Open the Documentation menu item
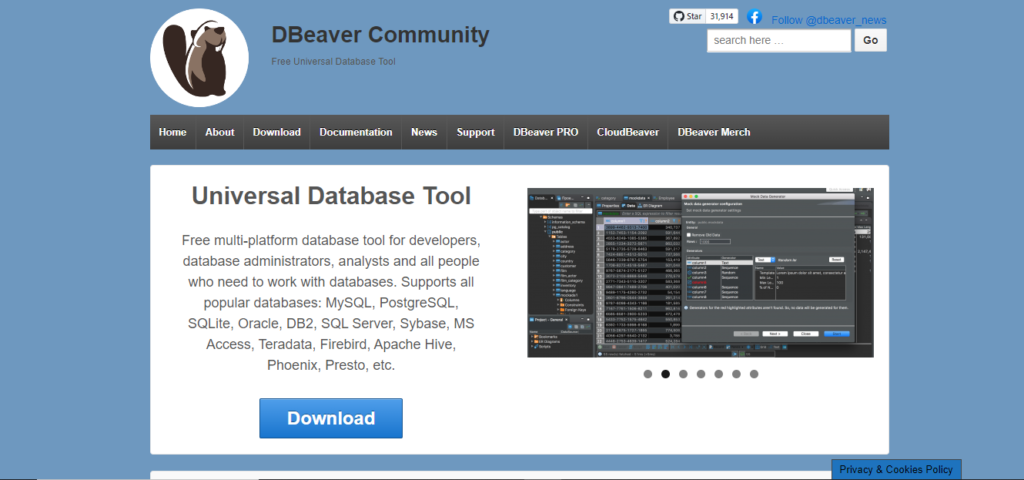1024x480 pixels. (x=356, y=132)
